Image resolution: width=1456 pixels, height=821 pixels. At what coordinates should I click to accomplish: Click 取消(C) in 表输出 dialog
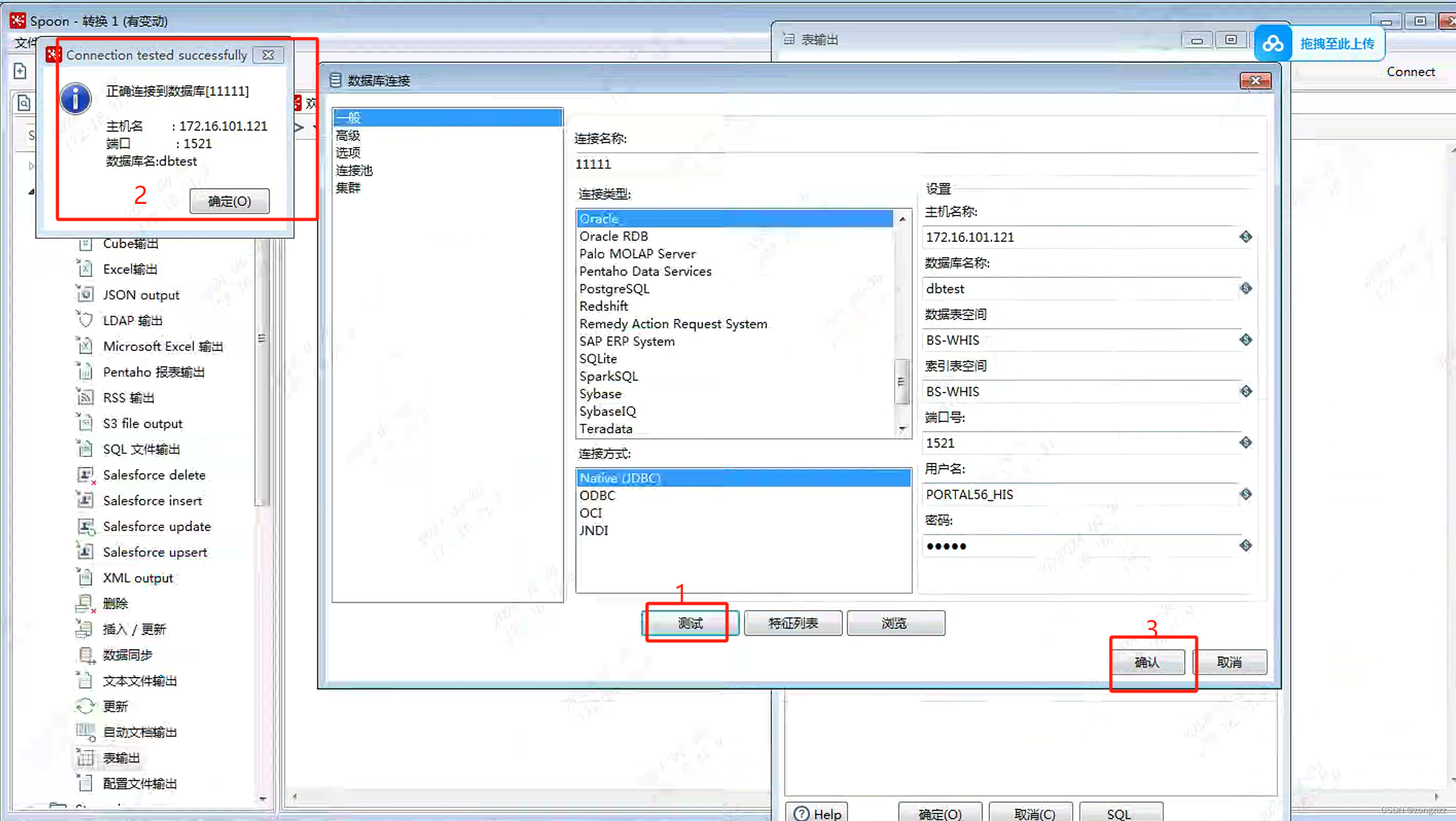coord(1031,813)
